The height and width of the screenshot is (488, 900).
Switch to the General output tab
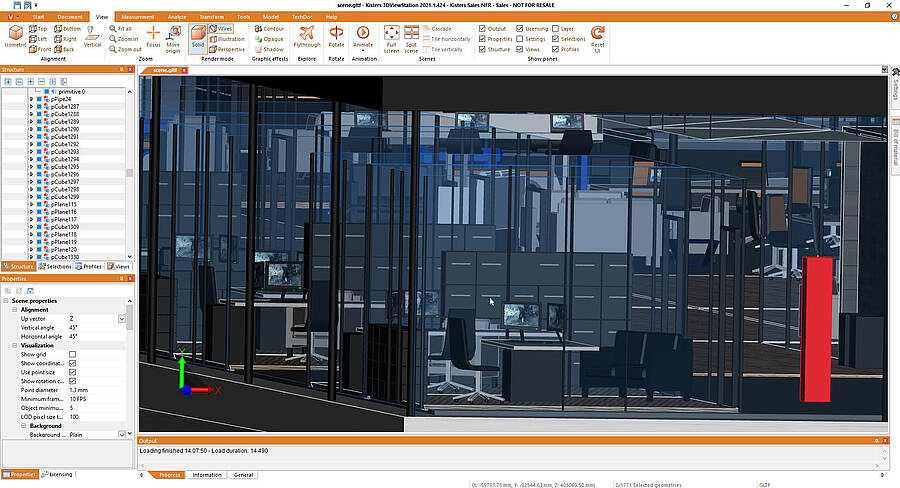point(243,475)
